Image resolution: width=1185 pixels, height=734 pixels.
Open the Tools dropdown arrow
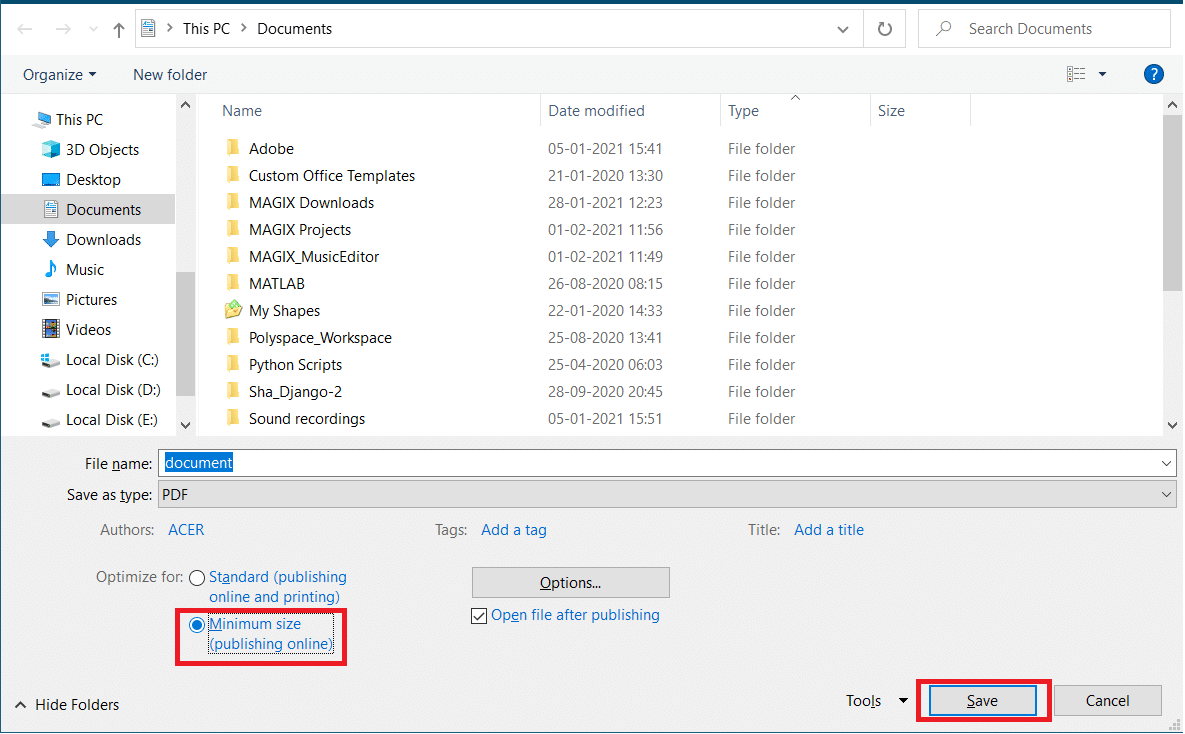click(x=903, y=701)
